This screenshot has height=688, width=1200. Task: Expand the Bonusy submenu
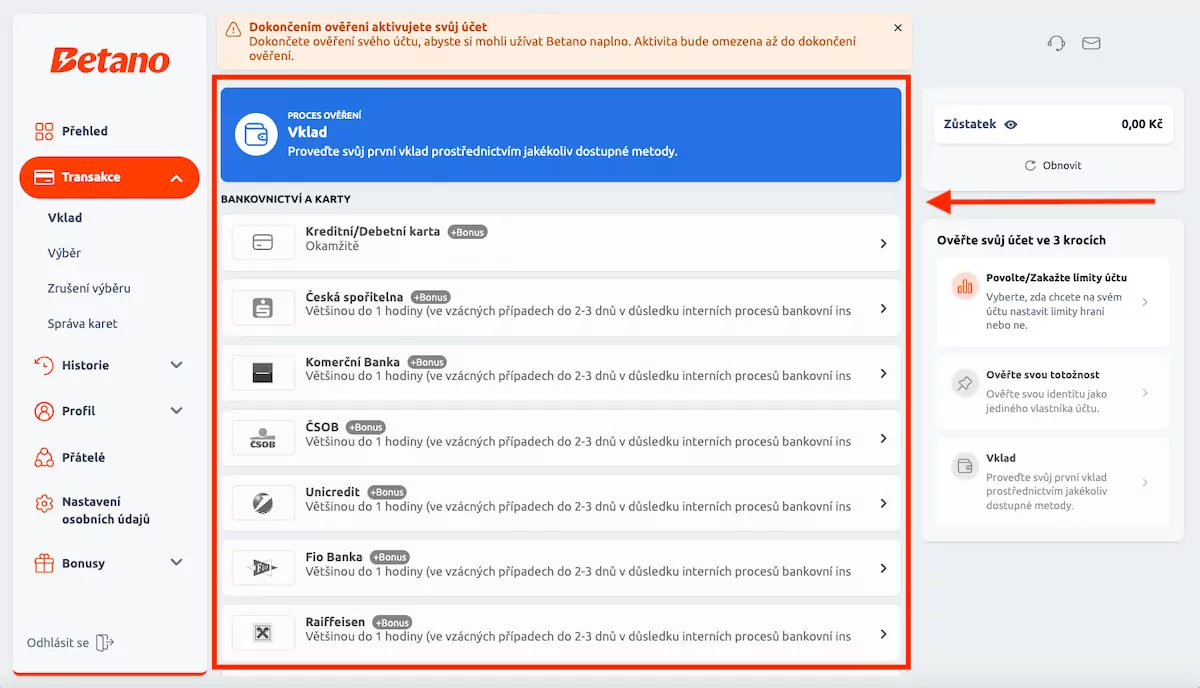coord(176,563)
